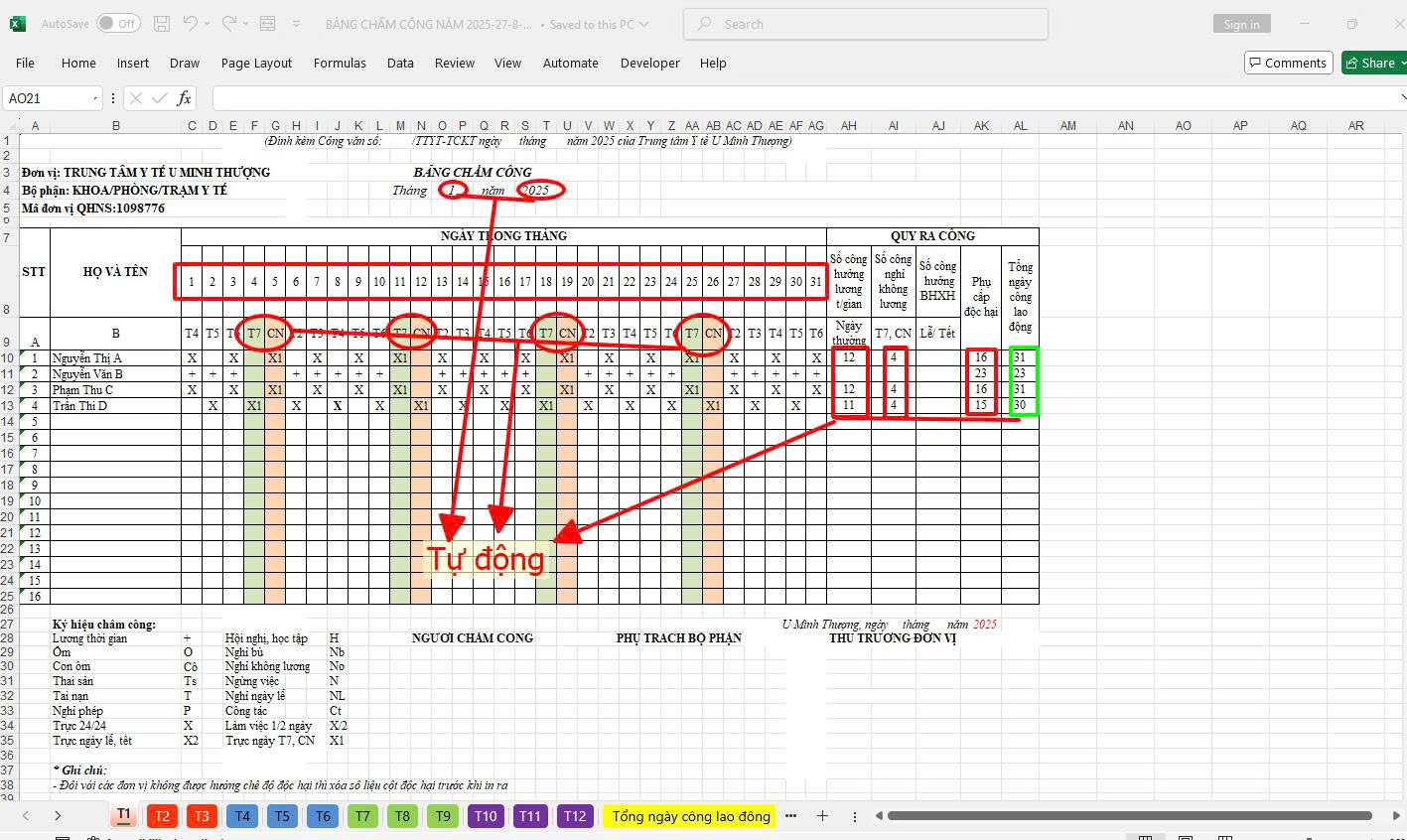
Task: Click the Undo arrow icon
Action: click(x=192, y=24)
